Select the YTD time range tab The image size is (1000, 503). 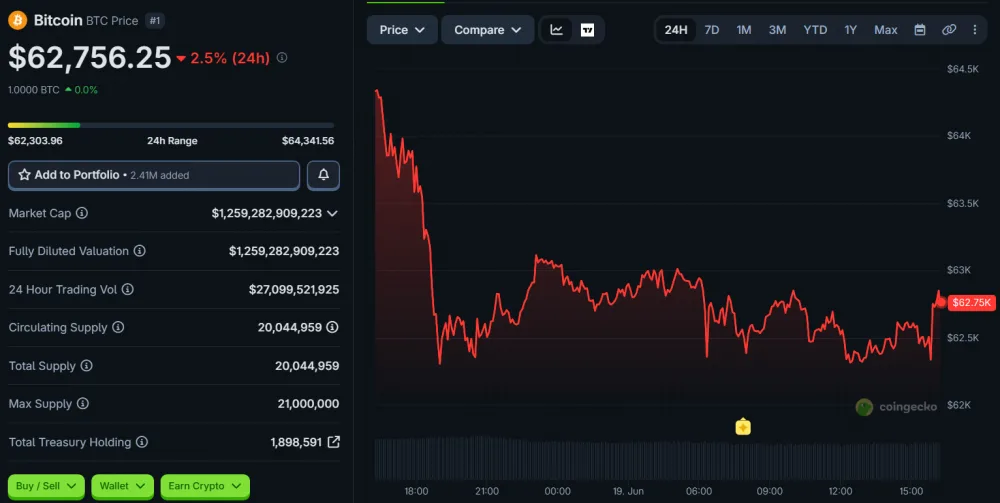[x=815, y=30]
